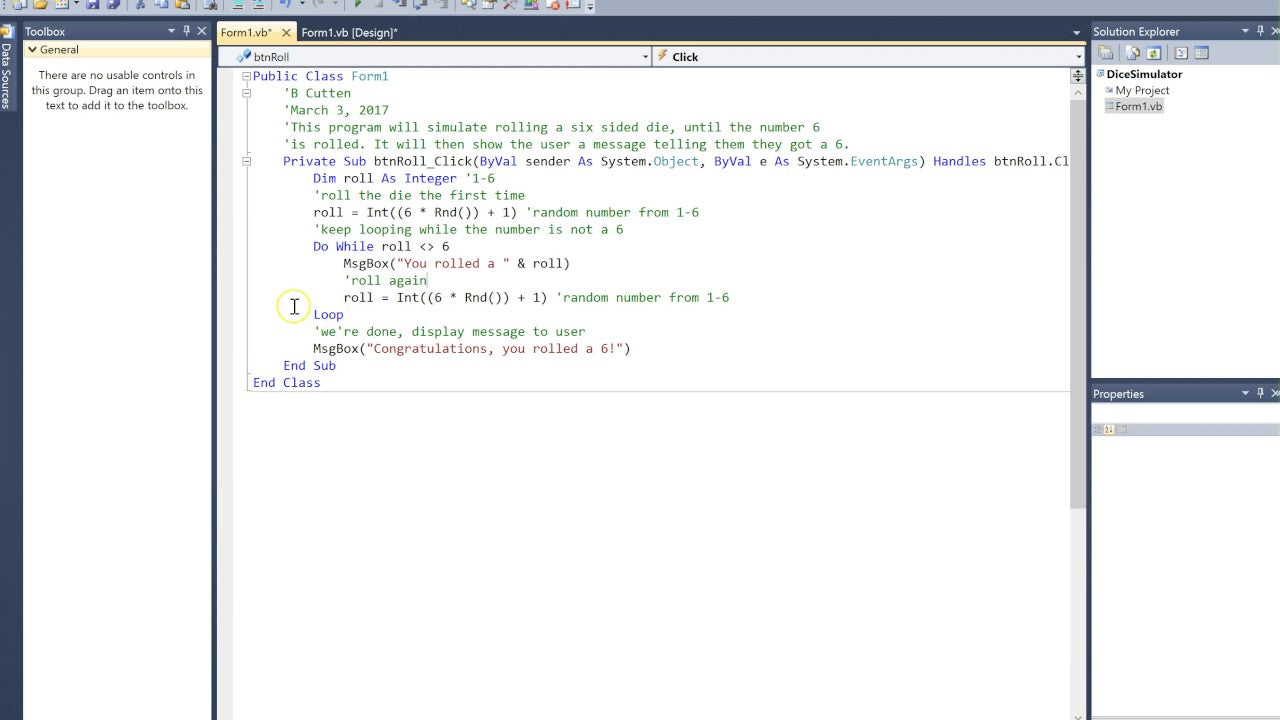
Task: Toggle auto-hide pin on Toolbox panel
Action: coord(186,31)
